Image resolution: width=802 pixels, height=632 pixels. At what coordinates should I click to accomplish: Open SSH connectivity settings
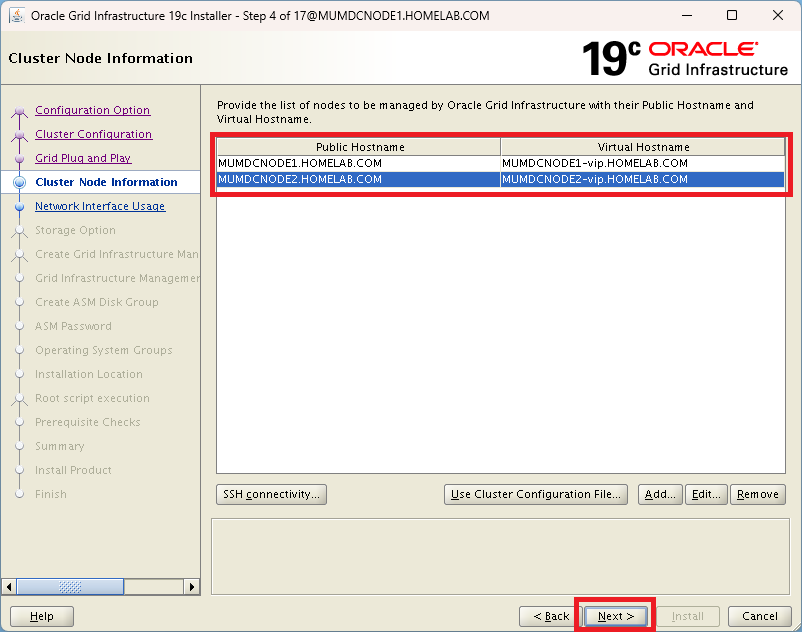pyautogui.click(x=271, y=494)
